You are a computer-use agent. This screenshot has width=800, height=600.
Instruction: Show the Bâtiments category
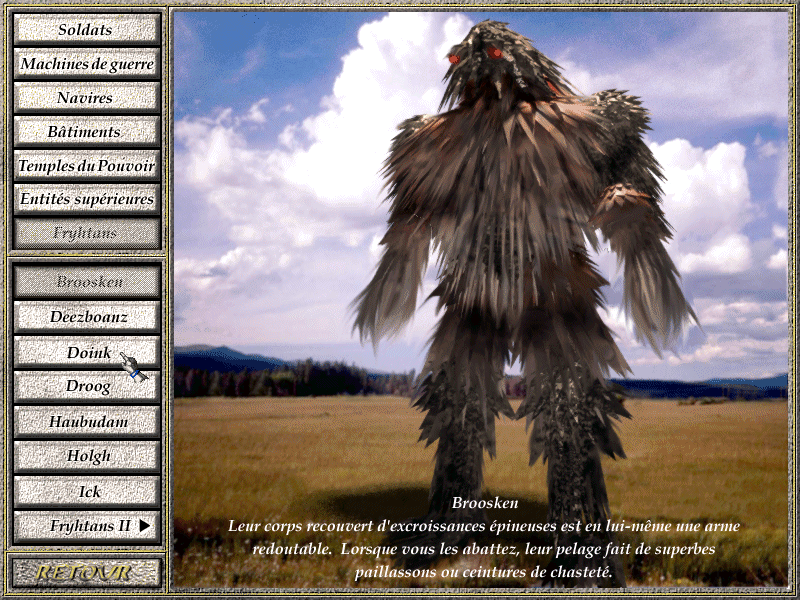tap(87, 132)
